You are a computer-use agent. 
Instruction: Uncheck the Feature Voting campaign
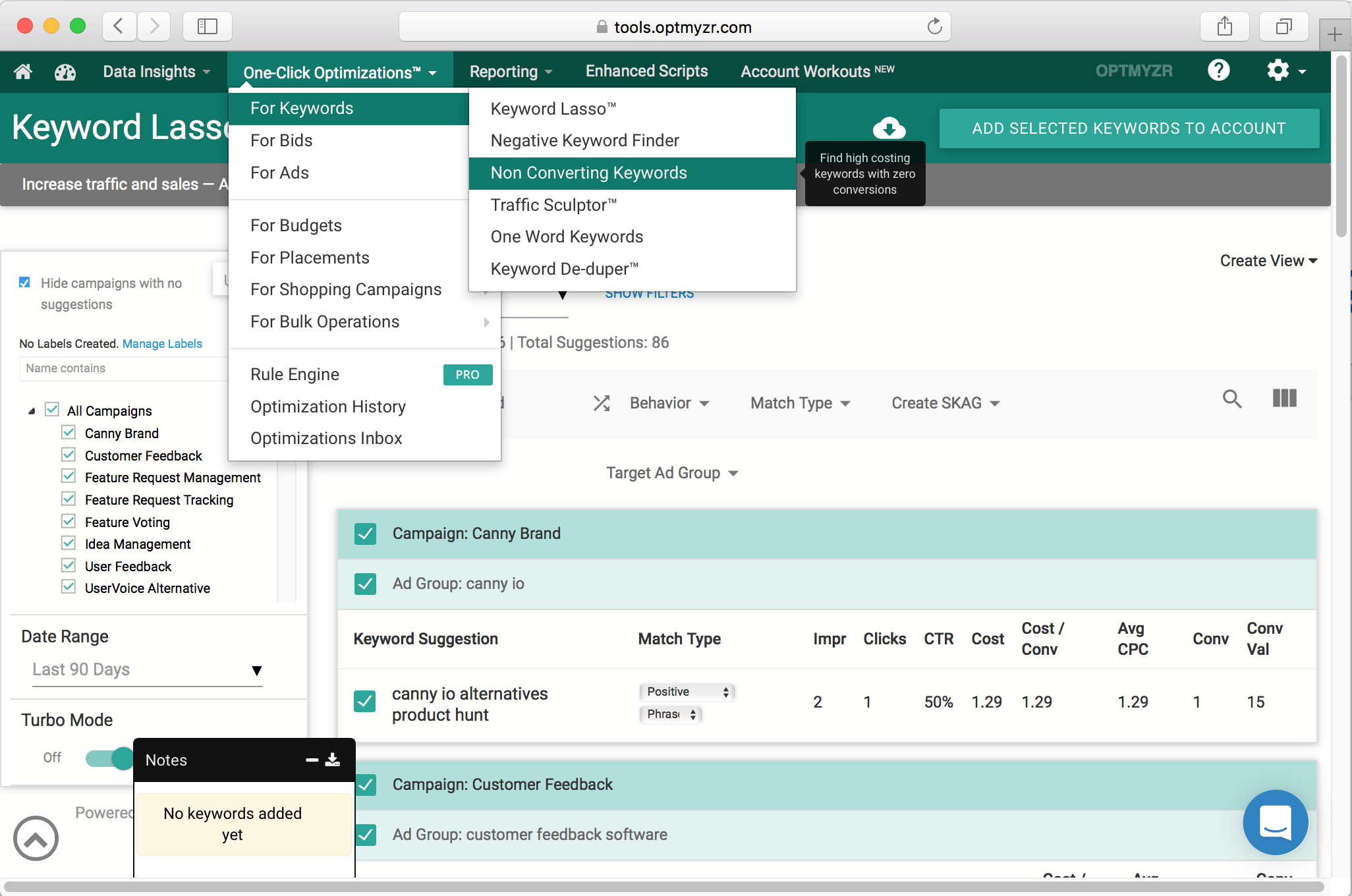pyautogui.click(x=69, y=522)
